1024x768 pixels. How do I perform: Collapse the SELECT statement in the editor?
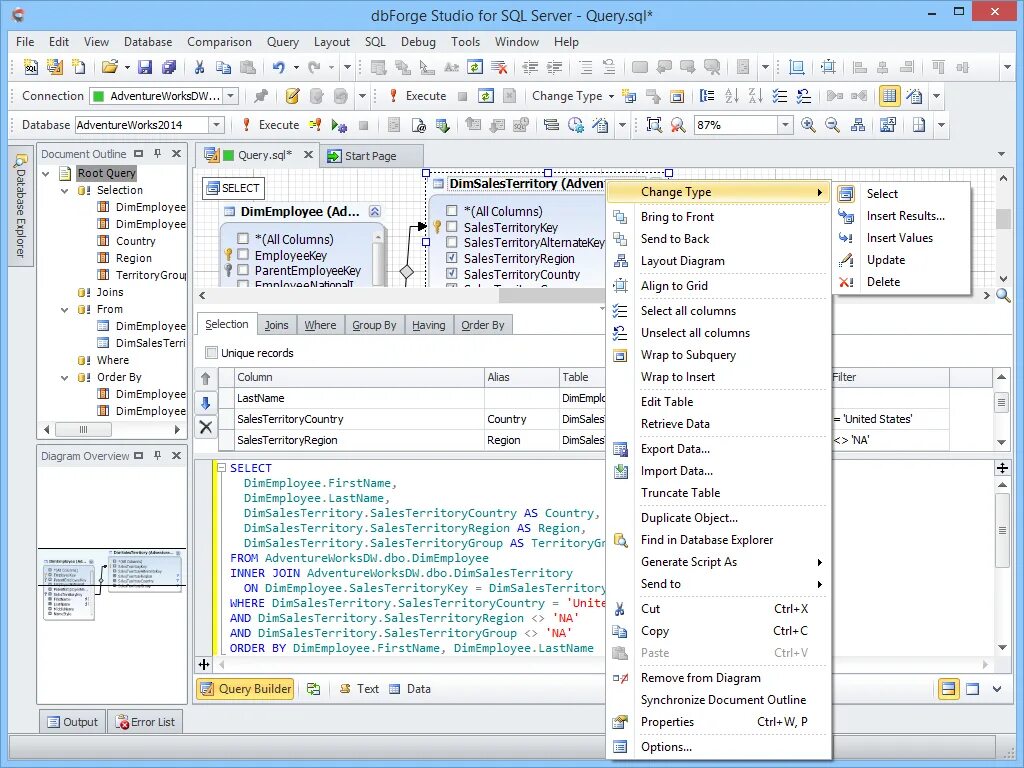point(221,468)
